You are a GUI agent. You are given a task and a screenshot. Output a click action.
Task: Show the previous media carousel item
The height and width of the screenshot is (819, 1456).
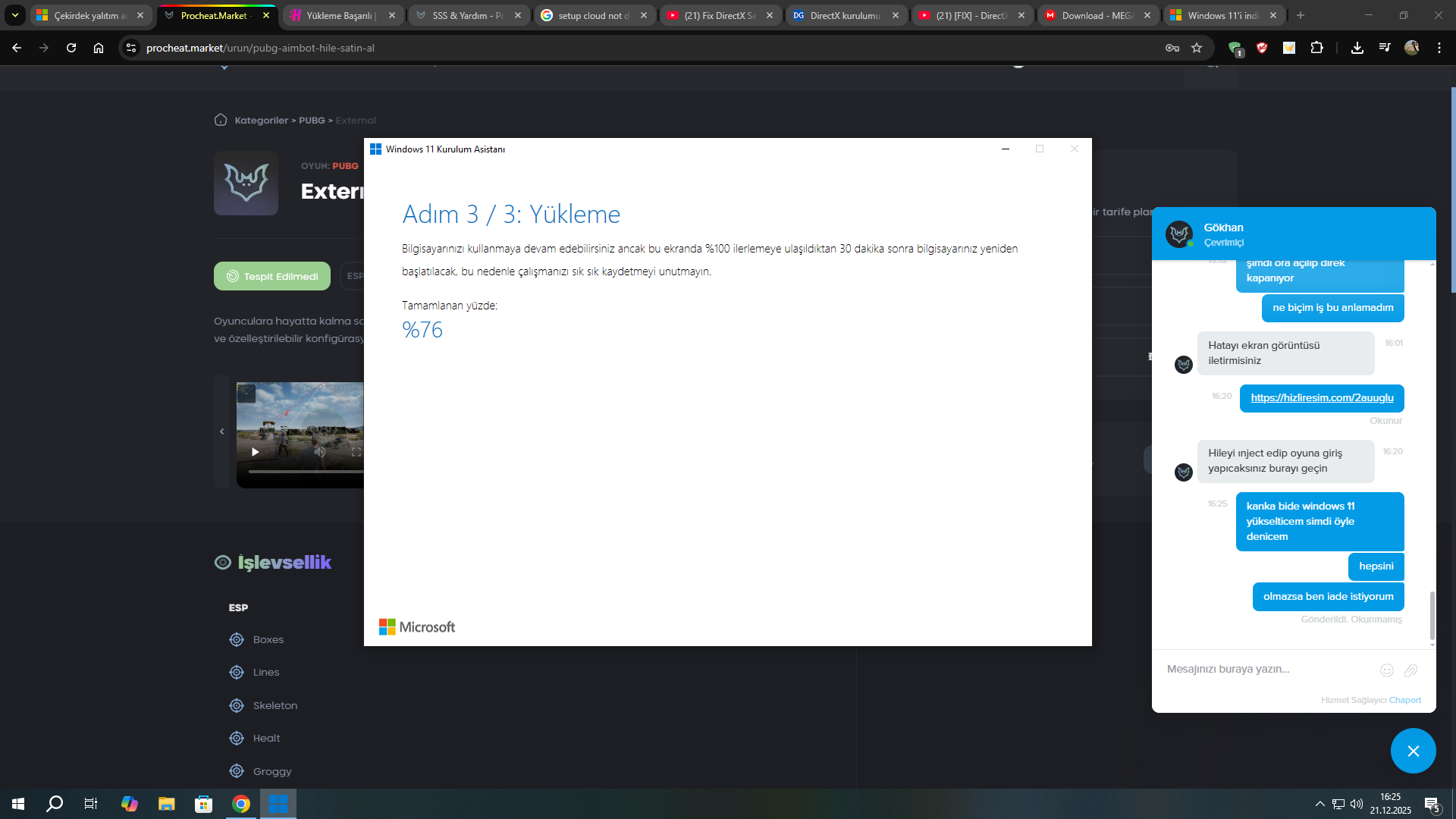click(222, 431)
